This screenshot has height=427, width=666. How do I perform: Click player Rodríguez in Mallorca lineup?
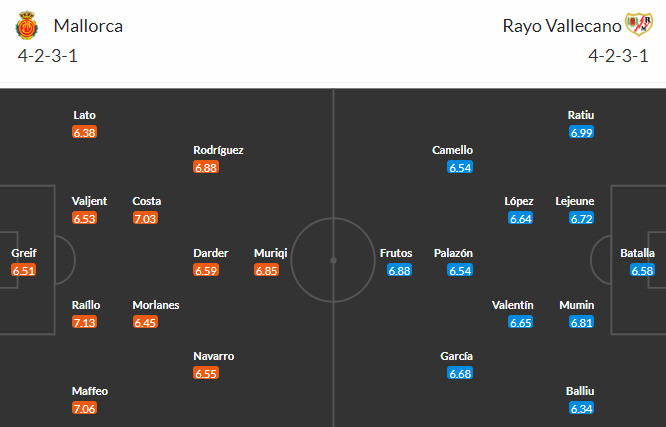coord(218,150)
